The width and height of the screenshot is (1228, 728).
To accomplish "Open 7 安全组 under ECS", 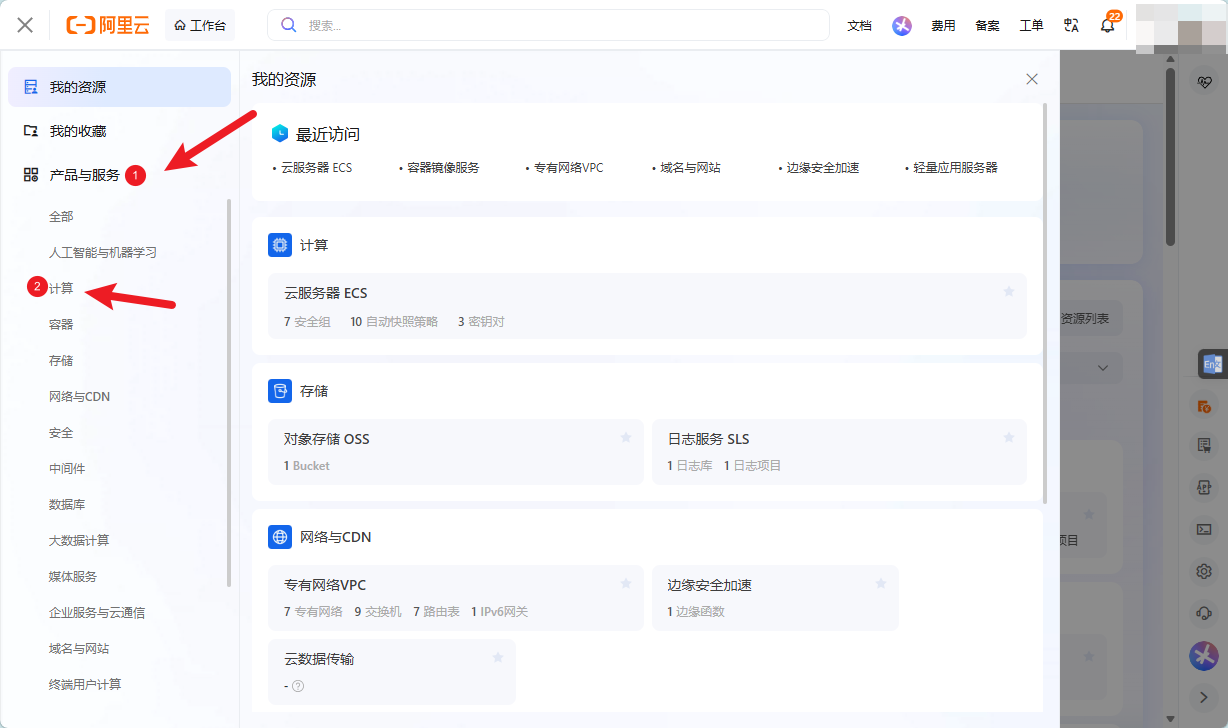I will [x=307, y=322].
